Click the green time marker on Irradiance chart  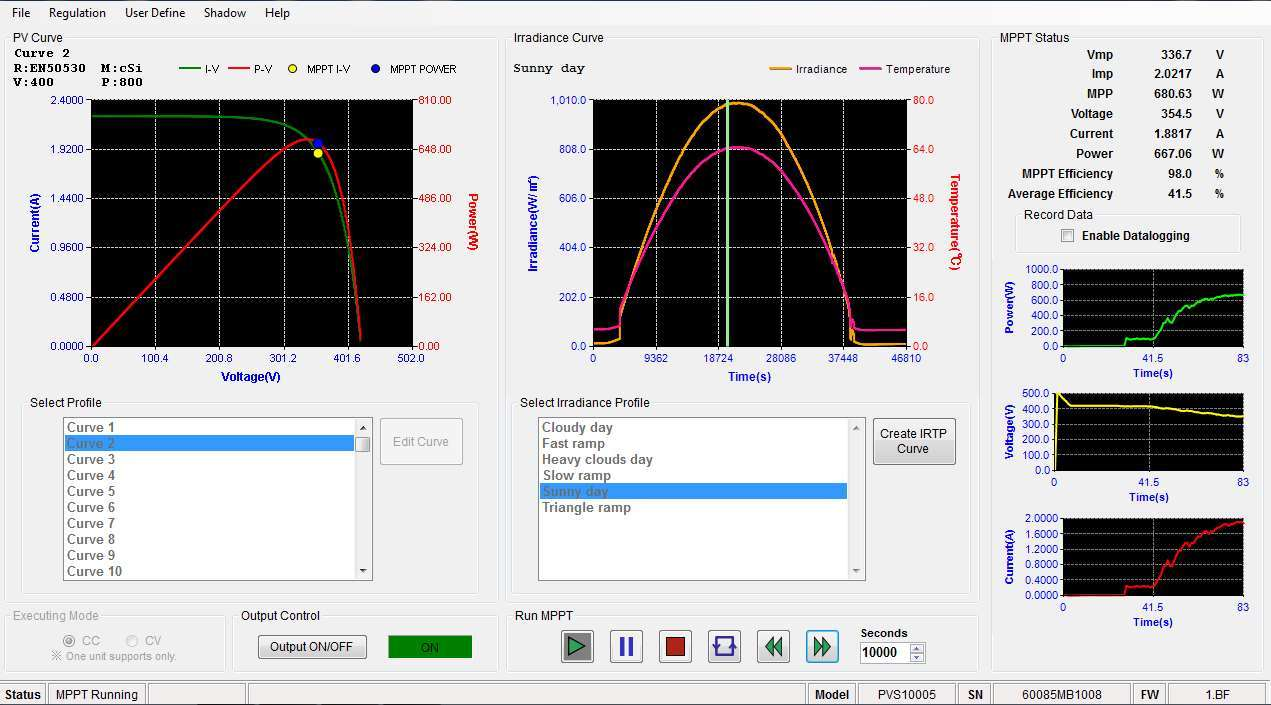click(728, 223)
